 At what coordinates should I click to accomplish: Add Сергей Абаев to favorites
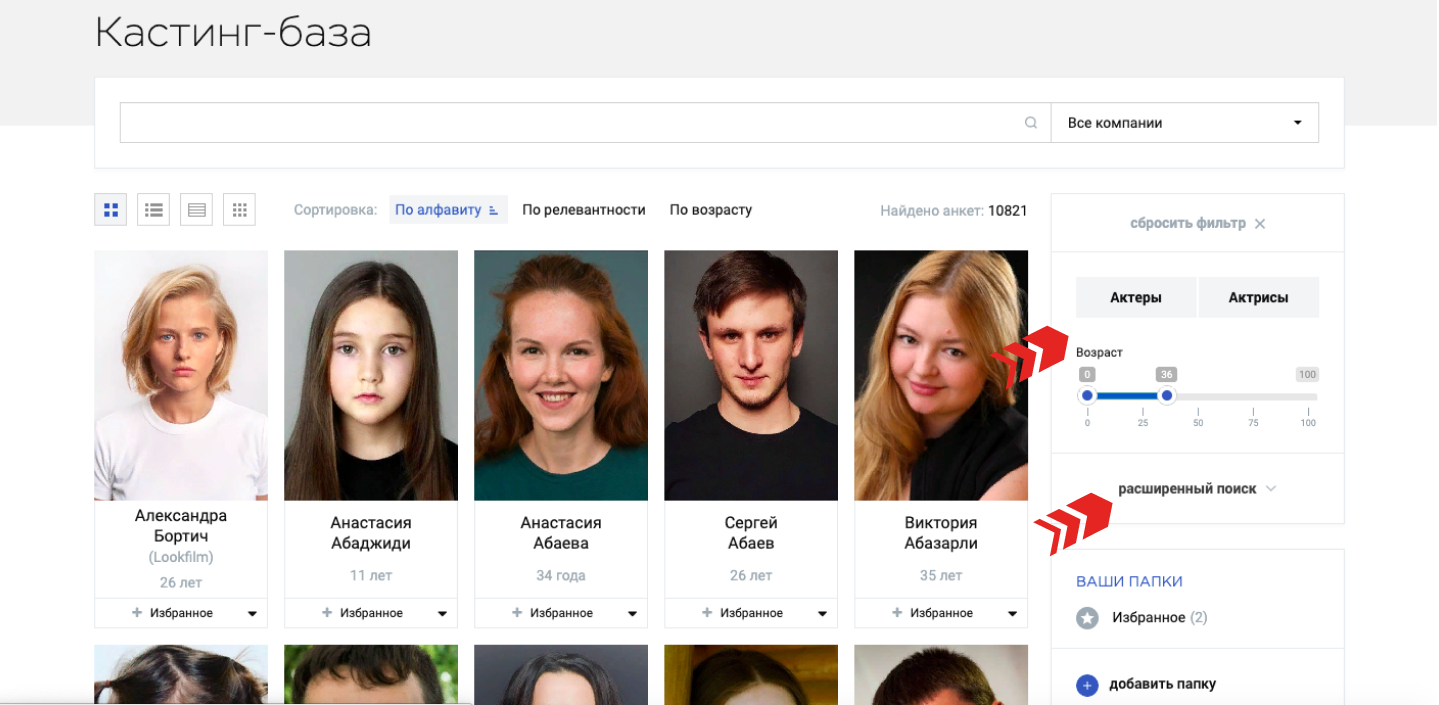pos(742,613)
